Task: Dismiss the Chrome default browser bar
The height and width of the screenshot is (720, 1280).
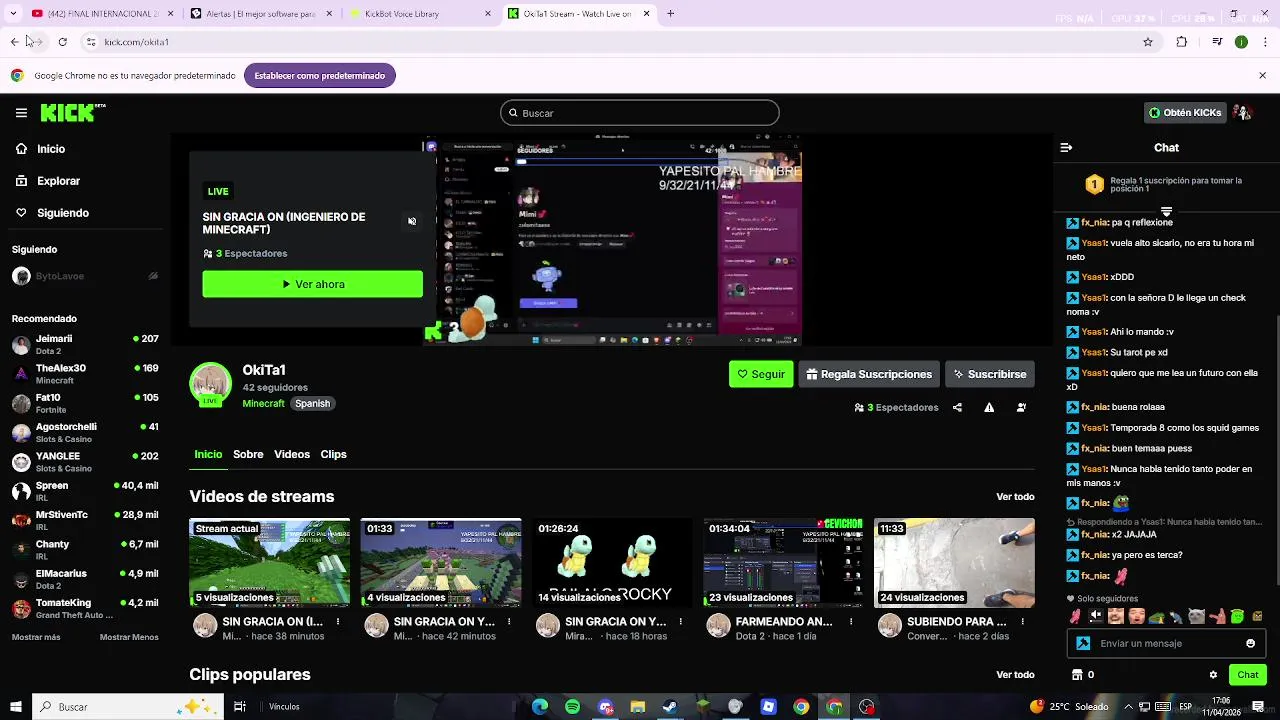Action: tap(1262, 76)
